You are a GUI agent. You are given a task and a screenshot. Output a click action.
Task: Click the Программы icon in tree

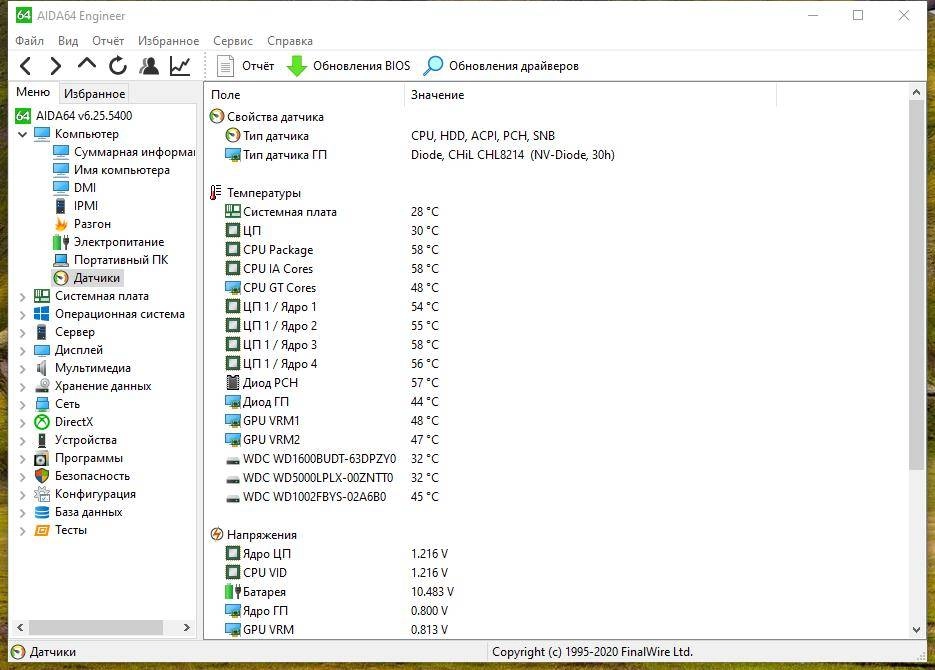[x=42, y=458]
